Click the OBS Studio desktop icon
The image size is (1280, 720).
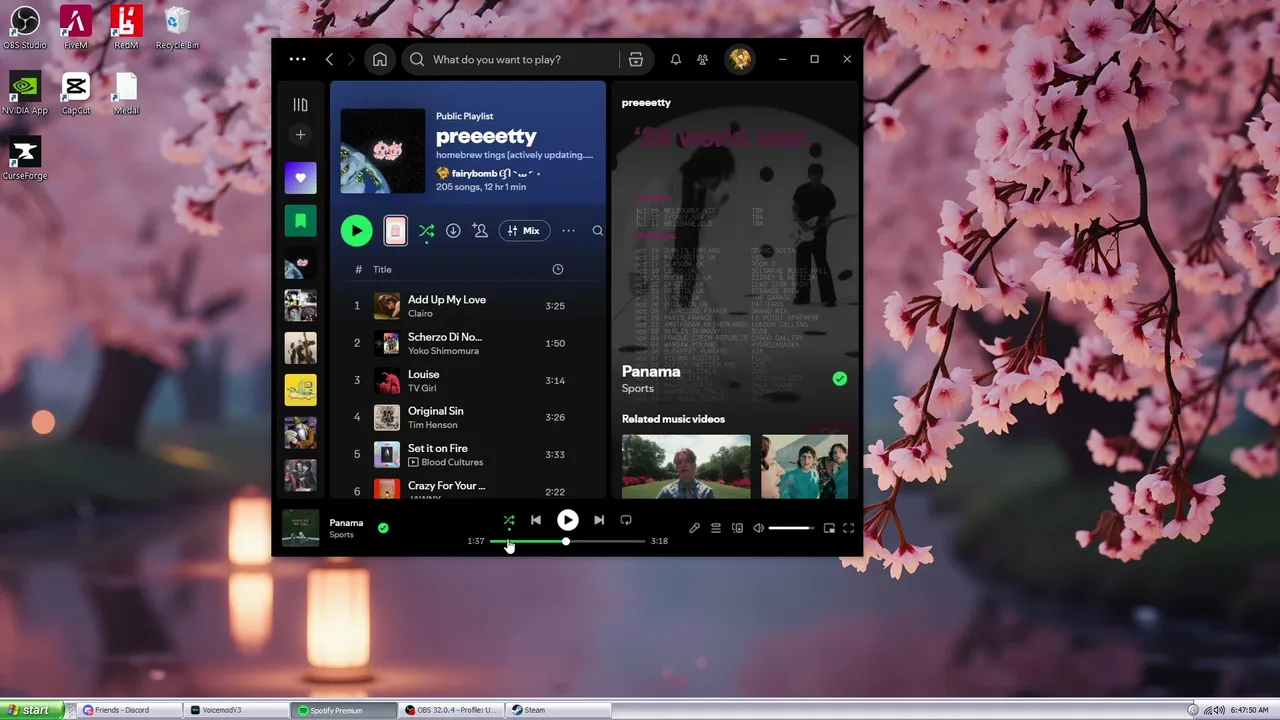(25, 27)
